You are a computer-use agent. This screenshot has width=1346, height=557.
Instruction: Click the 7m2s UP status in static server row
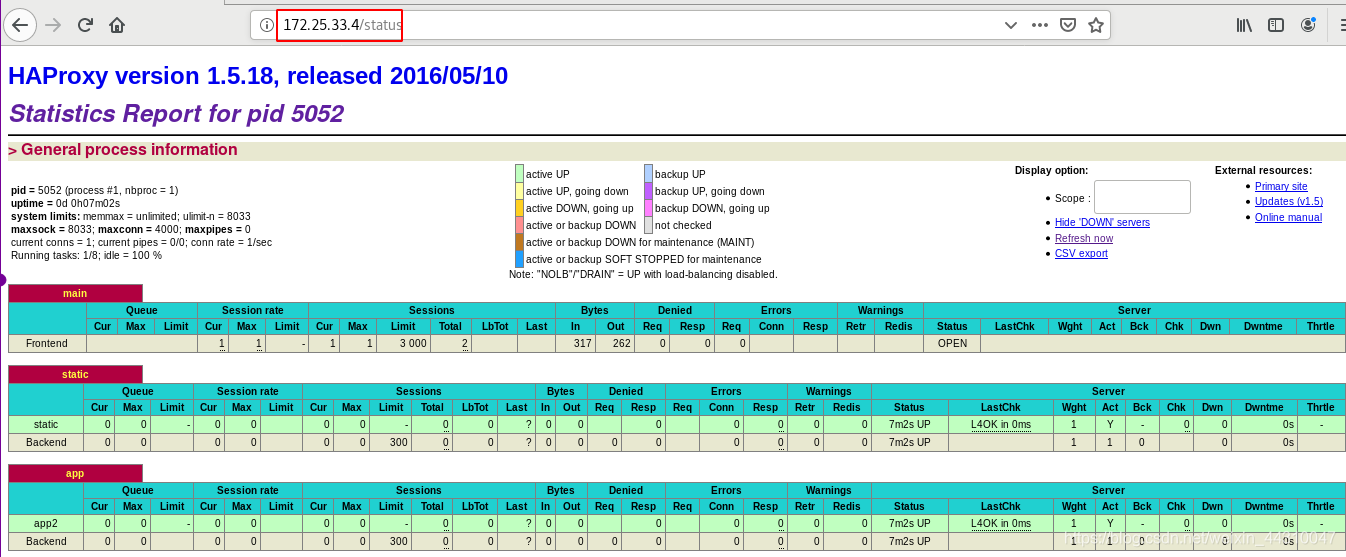(909, 424)
